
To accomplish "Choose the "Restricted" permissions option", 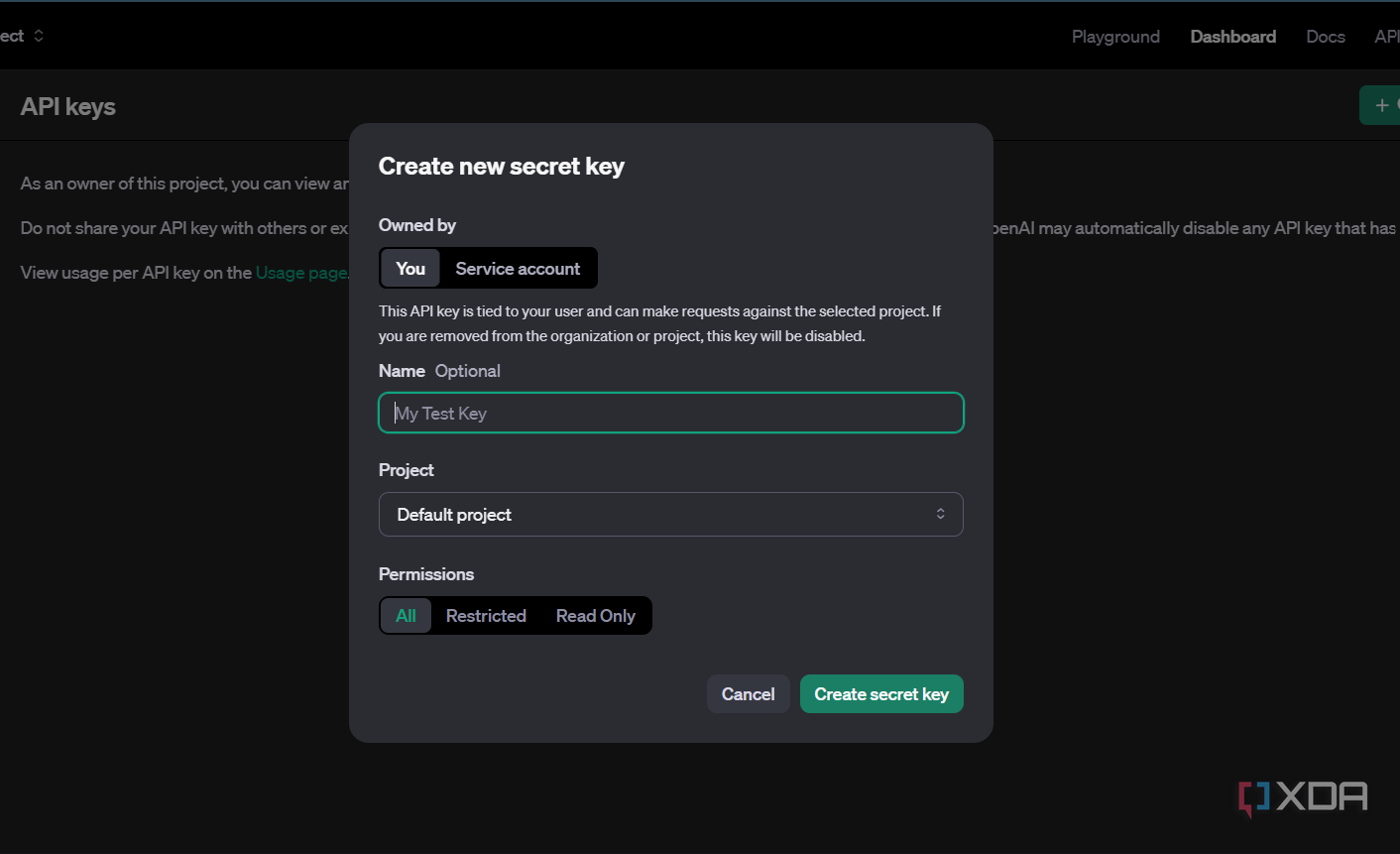I will pyautogui.click(x=486, y=616).
